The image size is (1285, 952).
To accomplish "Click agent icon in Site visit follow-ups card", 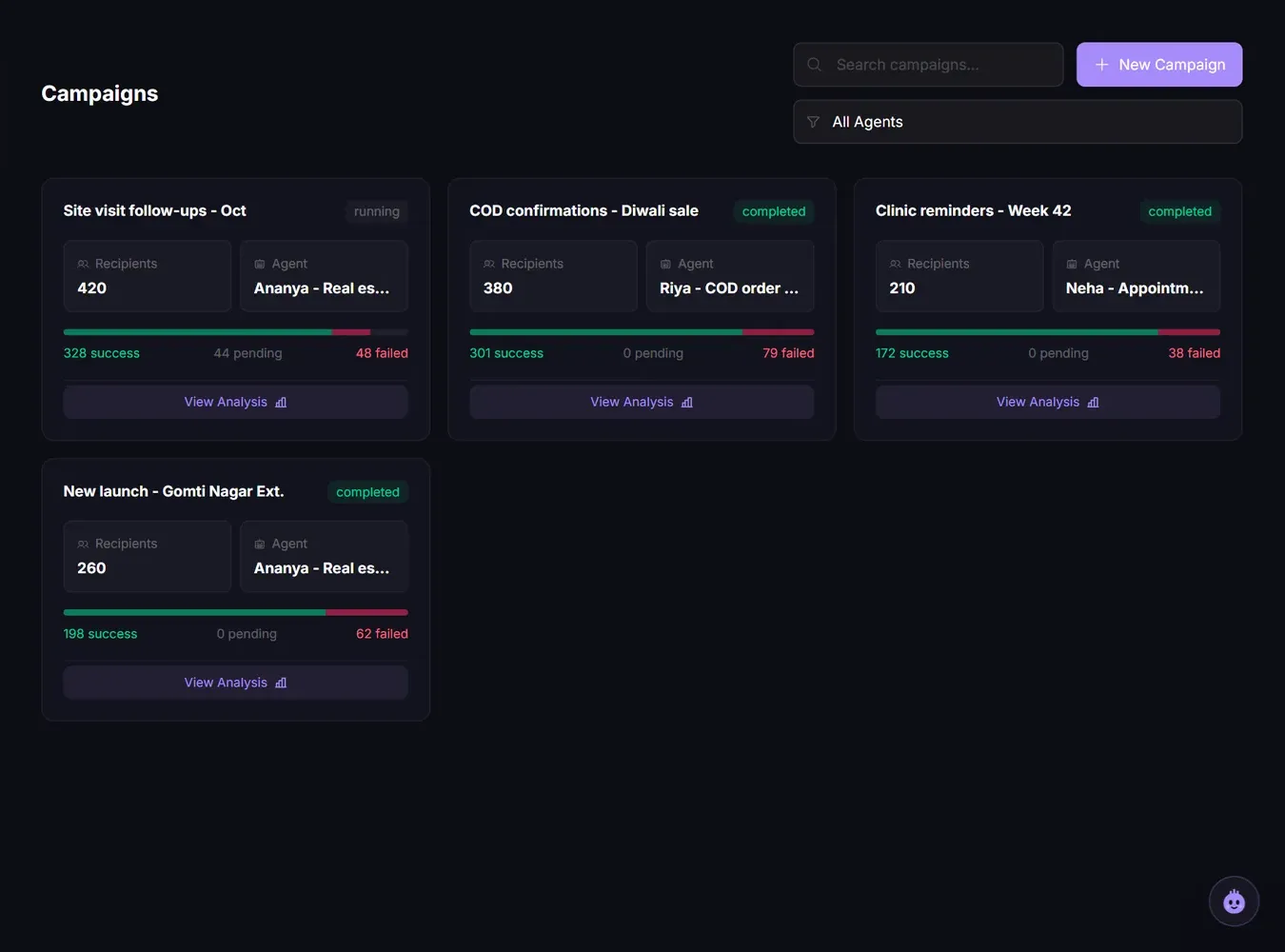I will coord(260,264).
